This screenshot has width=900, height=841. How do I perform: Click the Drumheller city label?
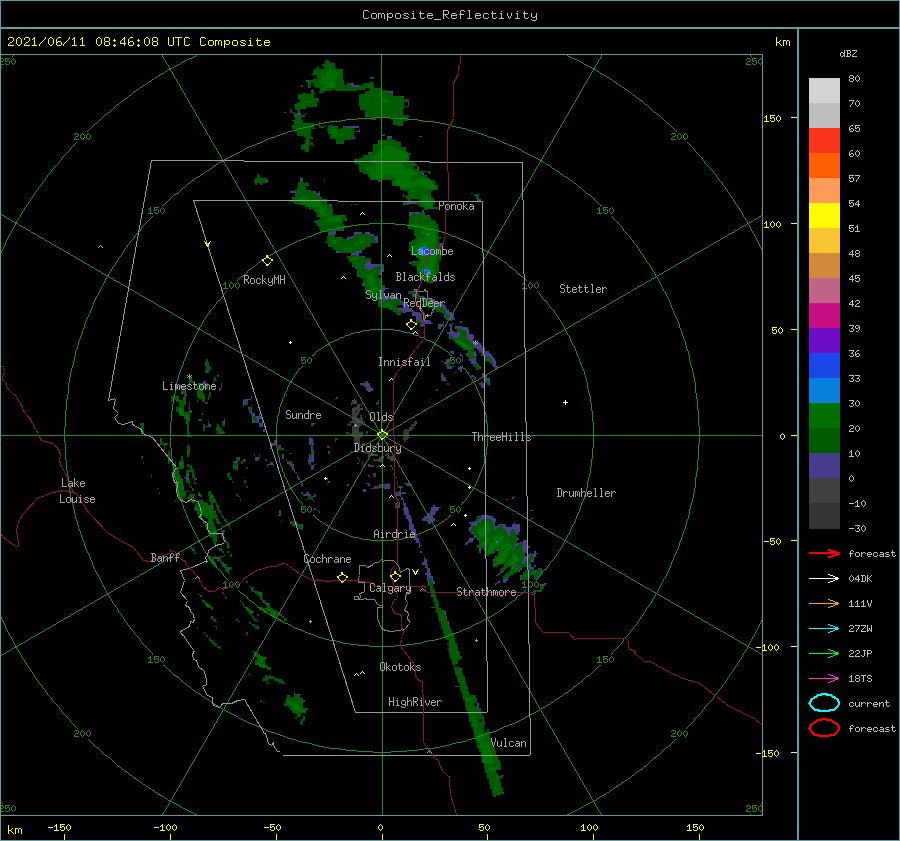pyautogui.click(x=586, y=493)
